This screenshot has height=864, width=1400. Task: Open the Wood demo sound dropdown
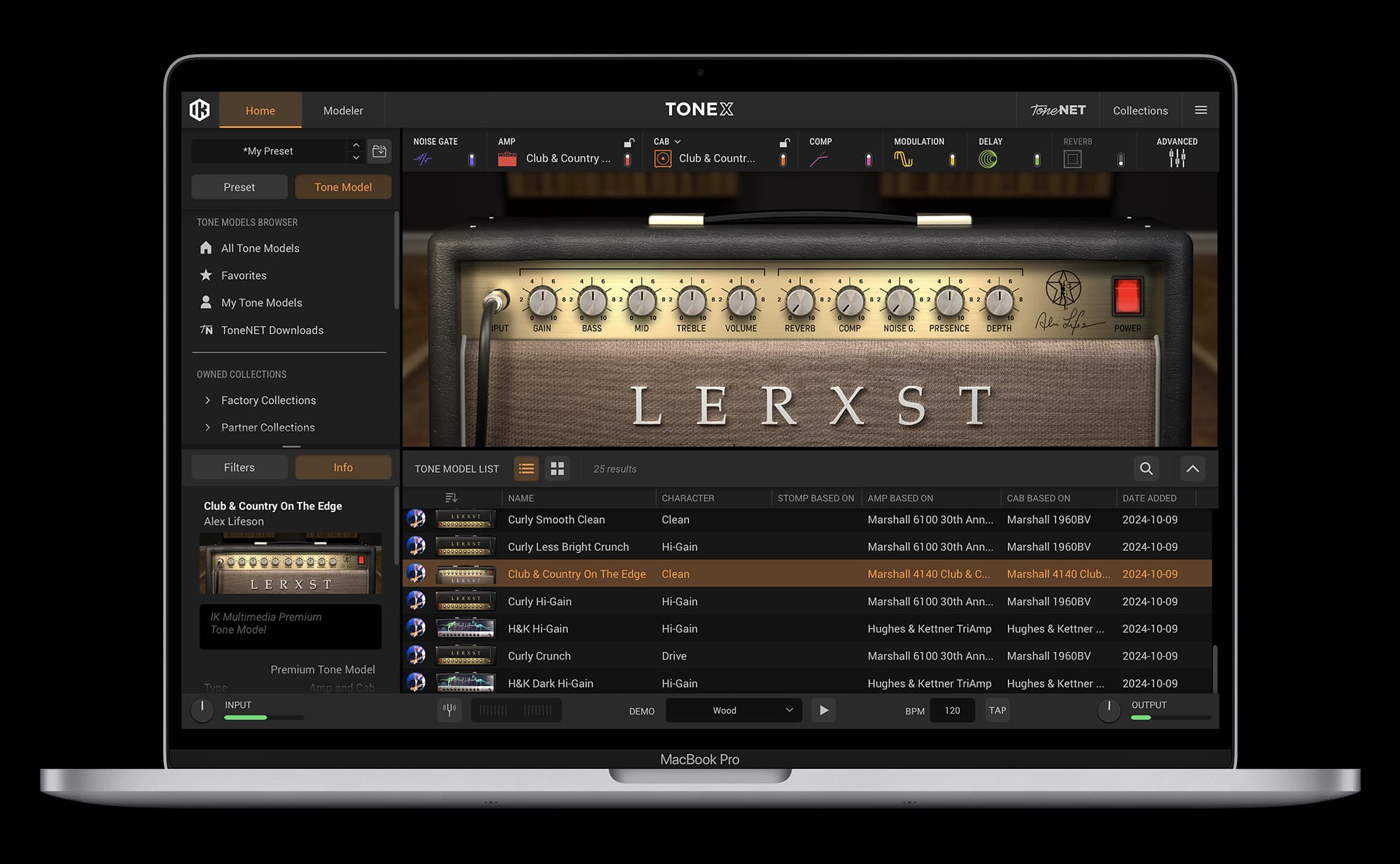coord(733,709)
